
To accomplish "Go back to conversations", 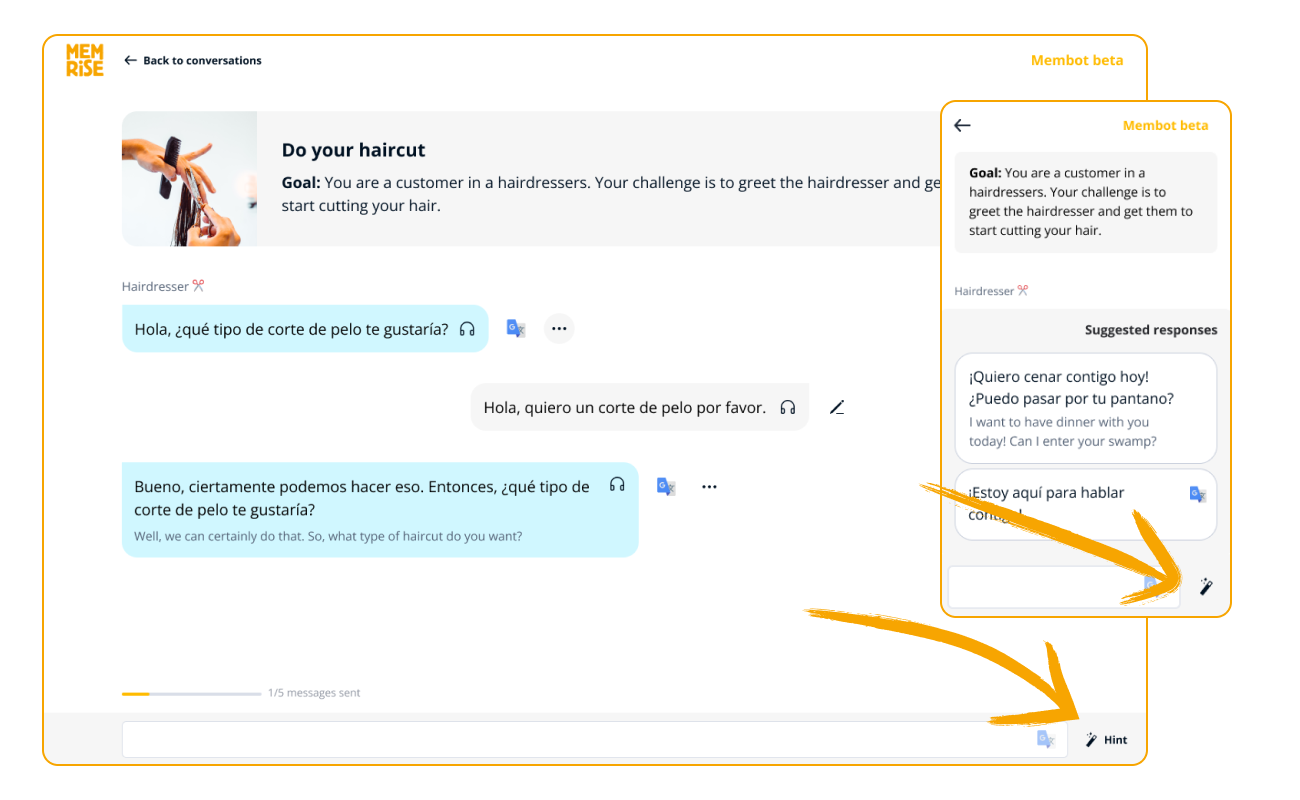I will (192, 61).
